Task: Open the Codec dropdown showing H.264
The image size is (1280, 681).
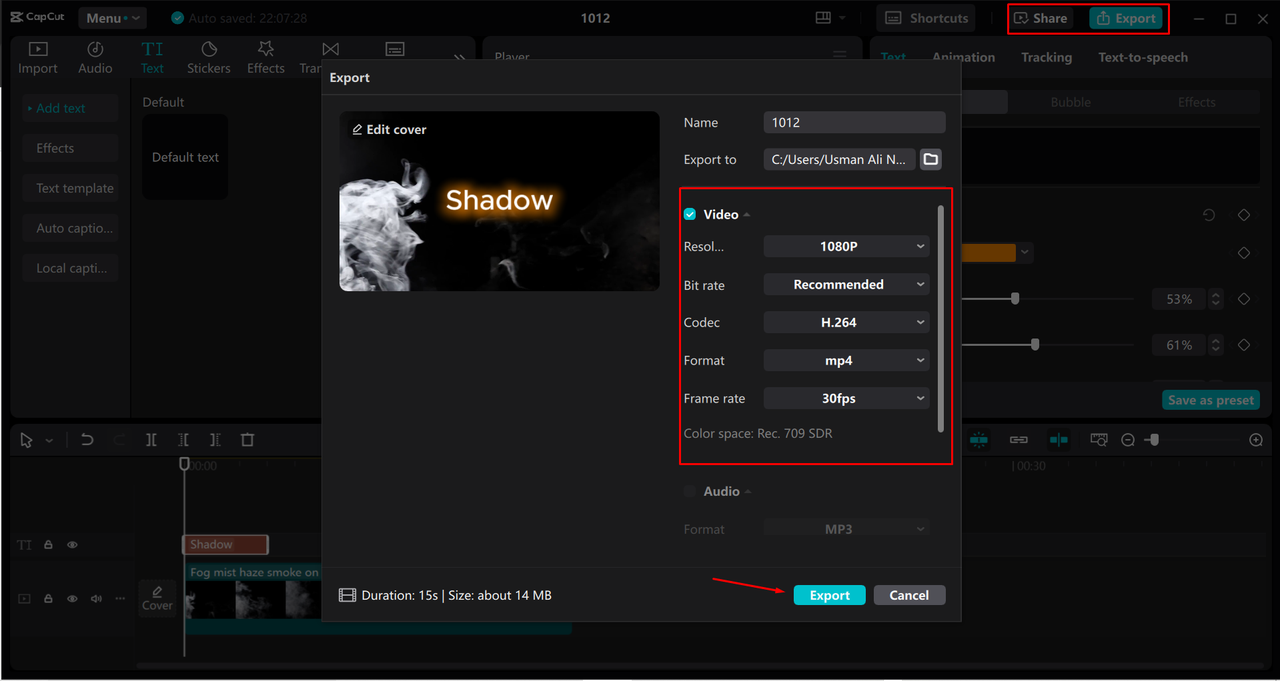Action: 847,323
